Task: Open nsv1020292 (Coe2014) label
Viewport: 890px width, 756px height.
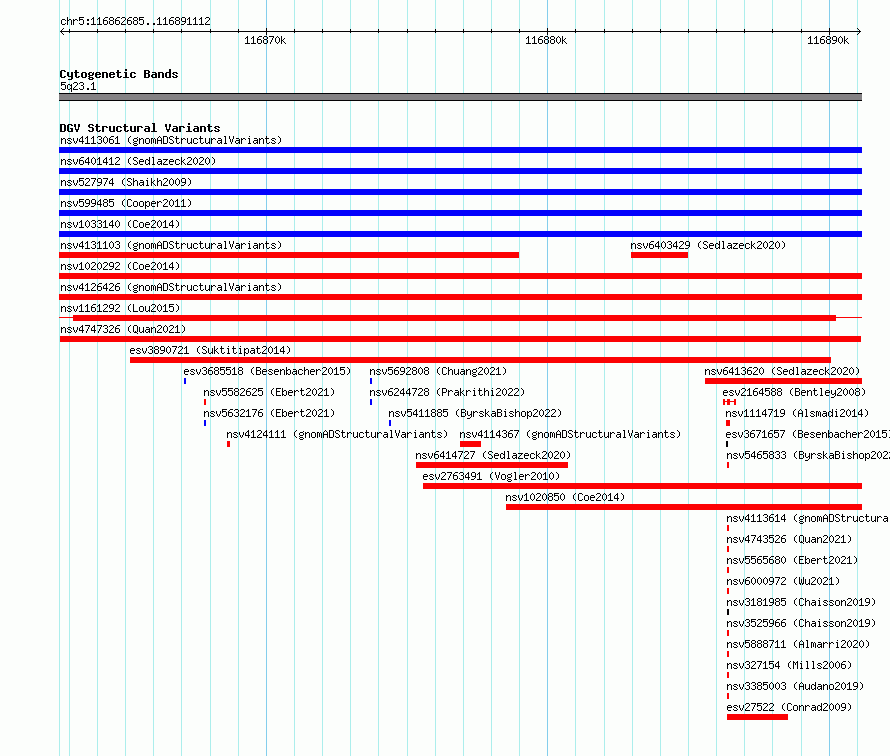Action: tap(120, 266)
